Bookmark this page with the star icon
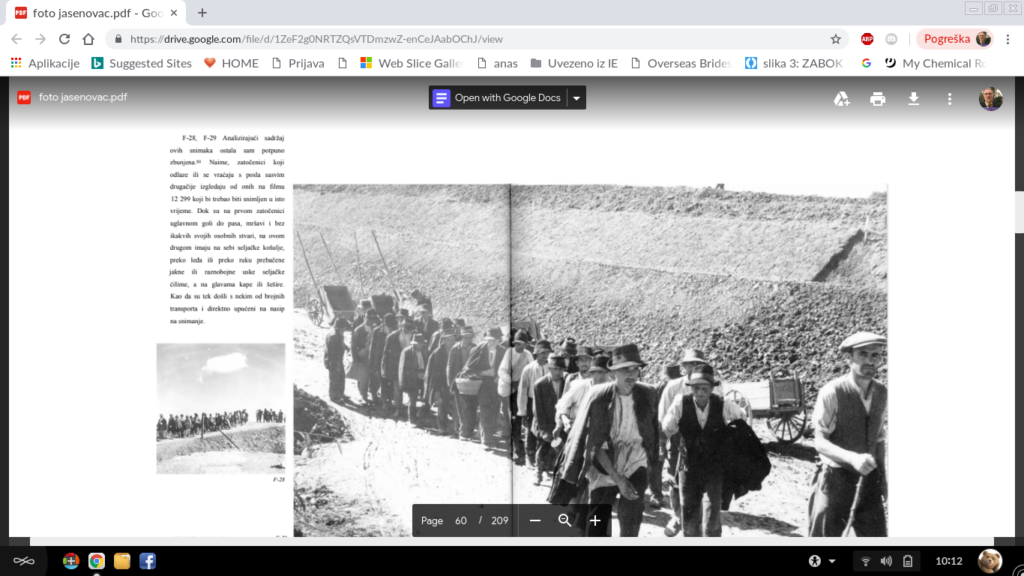Viewport: 1024px width, 576px height. [x=836, y=39]
